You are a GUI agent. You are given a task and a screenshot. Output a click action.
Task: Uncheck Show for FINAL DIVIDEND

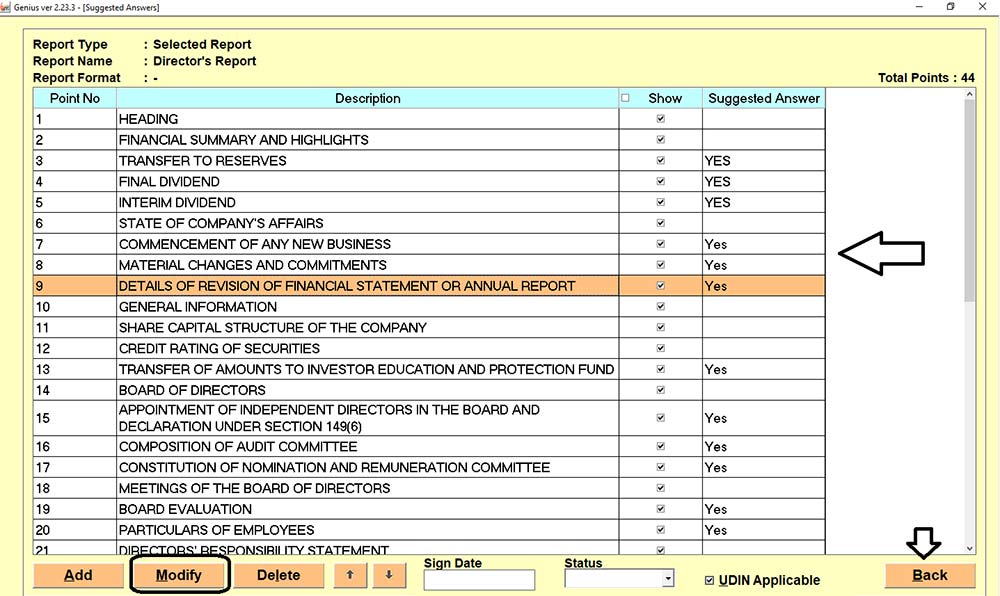click(659, 182)
